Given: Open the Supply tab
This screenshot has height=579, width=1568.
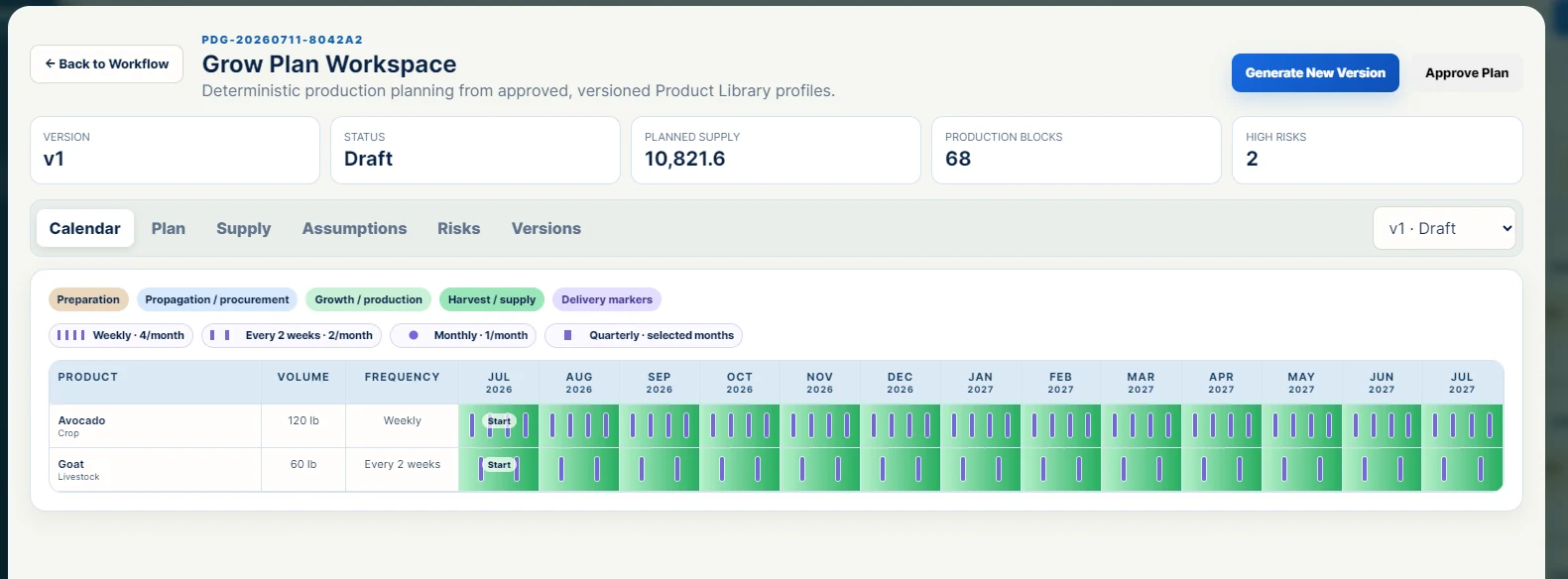Looking at the screenshot, I should (x=244, y=228).
